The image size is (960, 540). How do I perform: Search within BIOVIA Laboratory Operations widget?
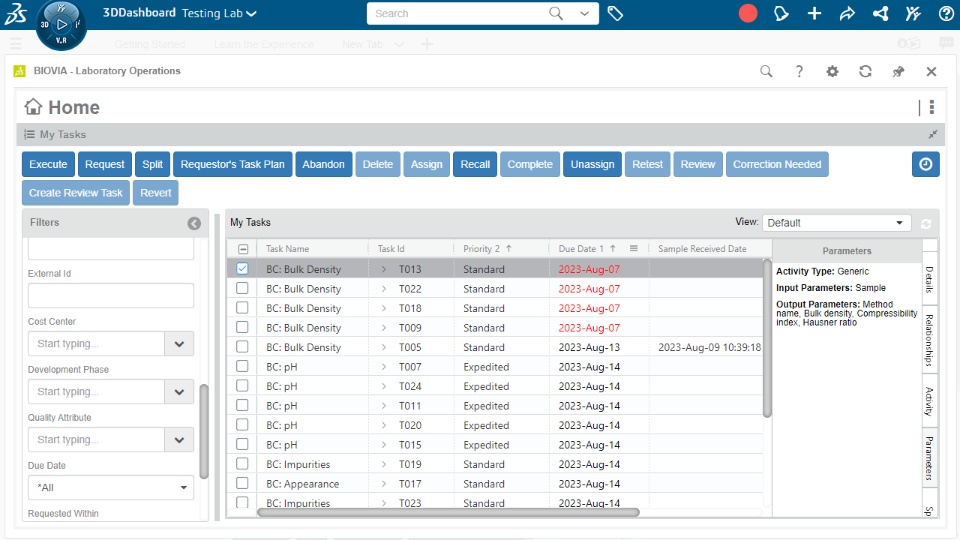(766, 72)
